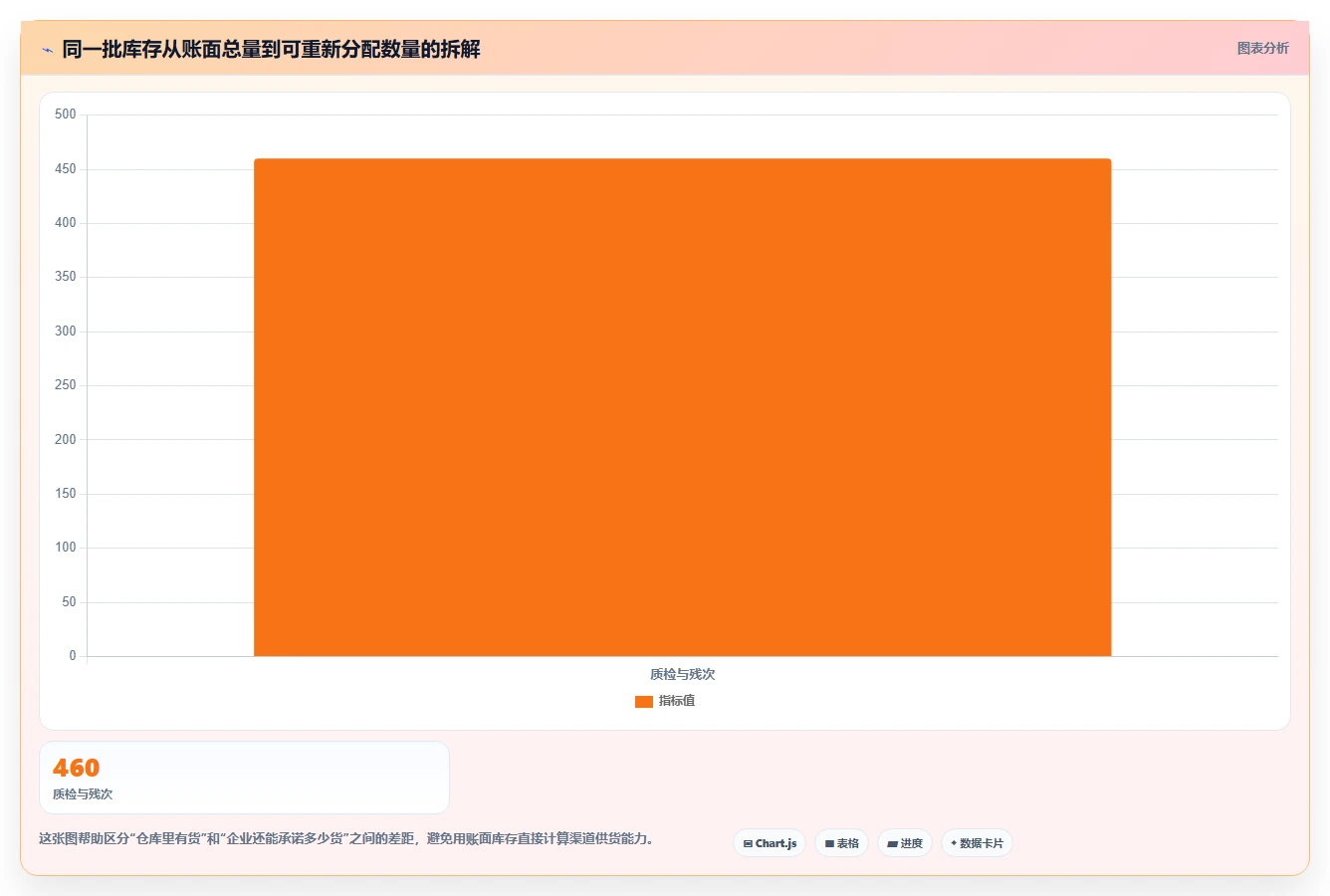Select the 表格 tag
This screenshot has height=896, width=1330.
point(841,843)
